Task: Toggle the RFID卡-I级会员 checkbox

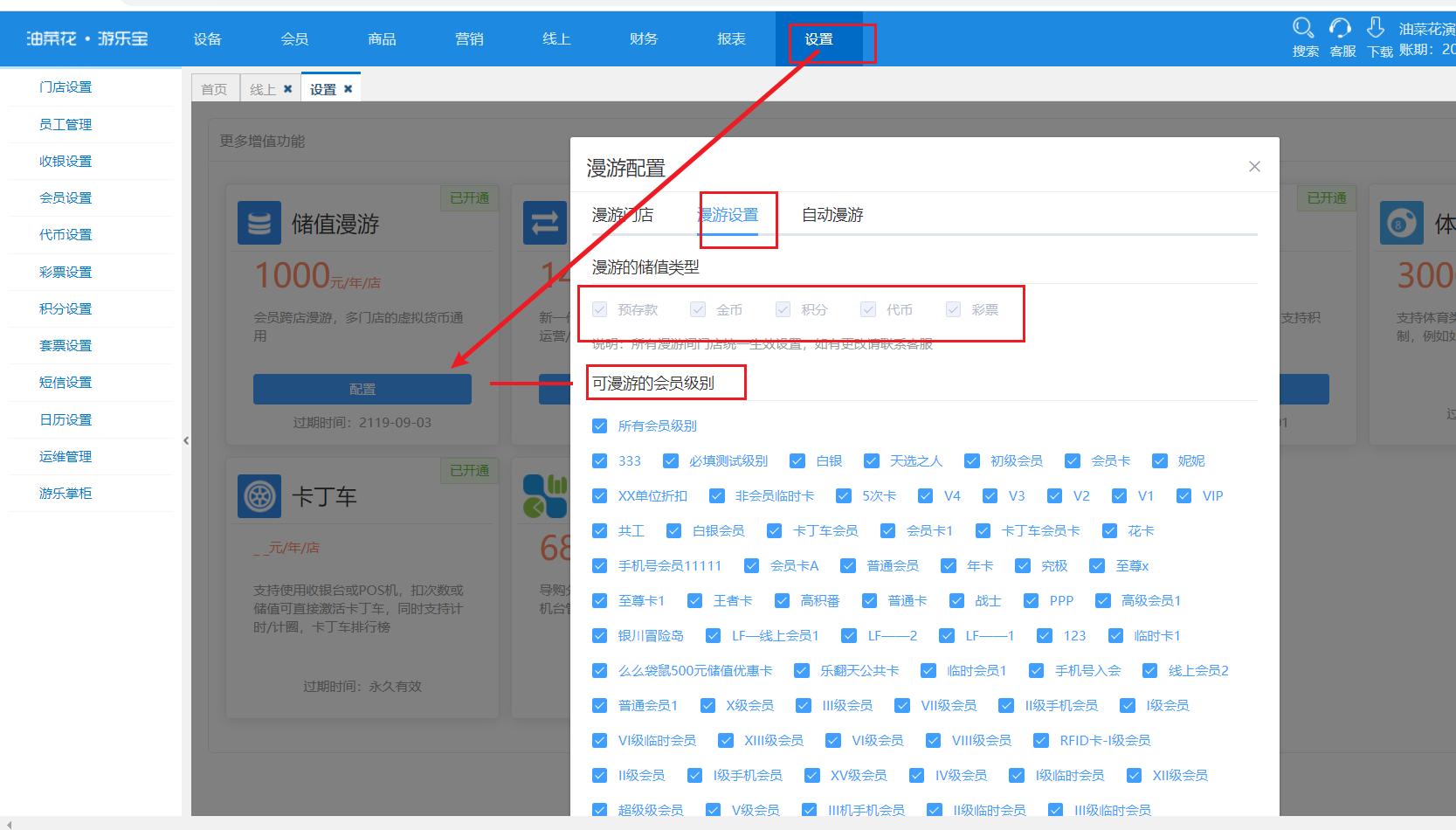Action: pos(1040,741)
